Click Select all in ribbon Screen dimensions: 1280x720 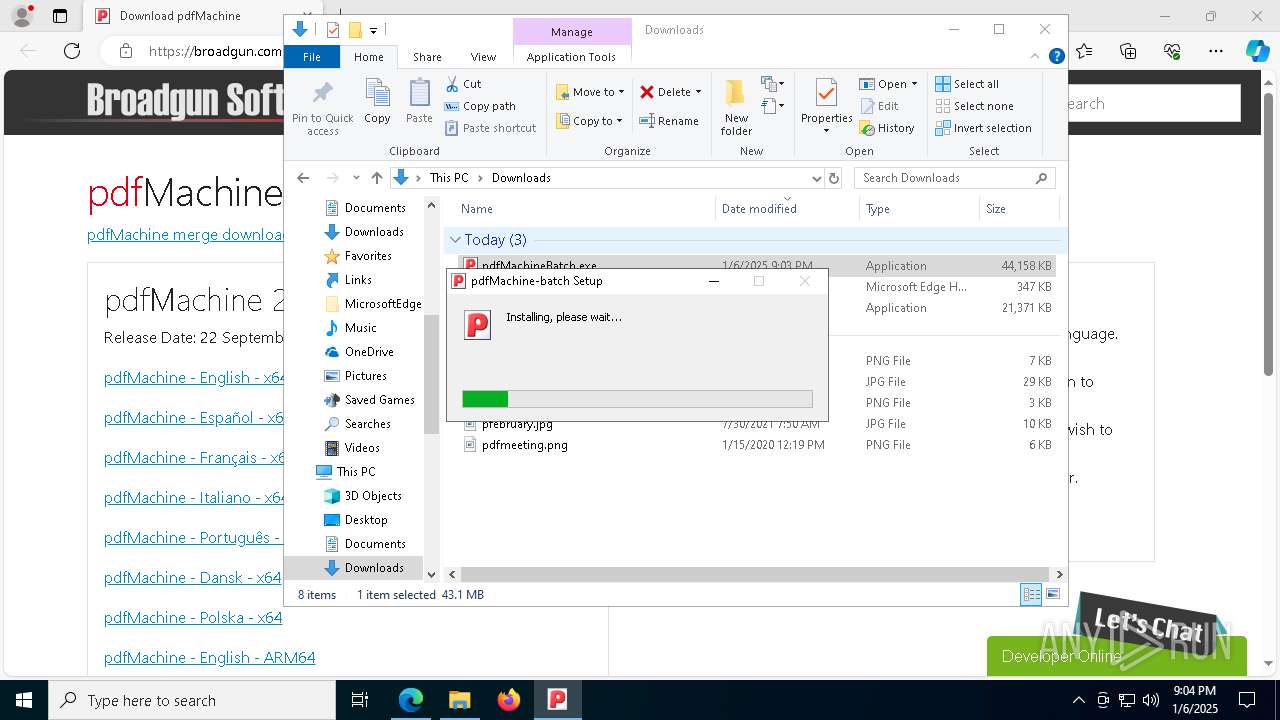[x=967, y=84]
